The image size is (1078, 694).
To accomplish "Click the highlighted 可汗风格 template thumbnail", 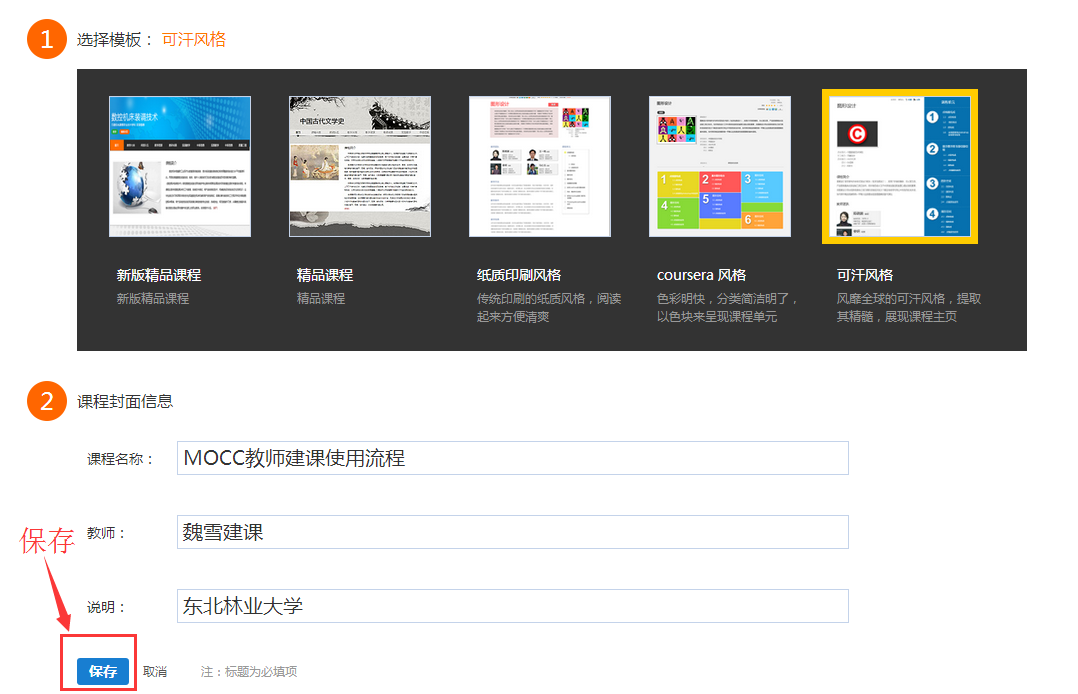I will pyautogui.click(x=899, y=166).
